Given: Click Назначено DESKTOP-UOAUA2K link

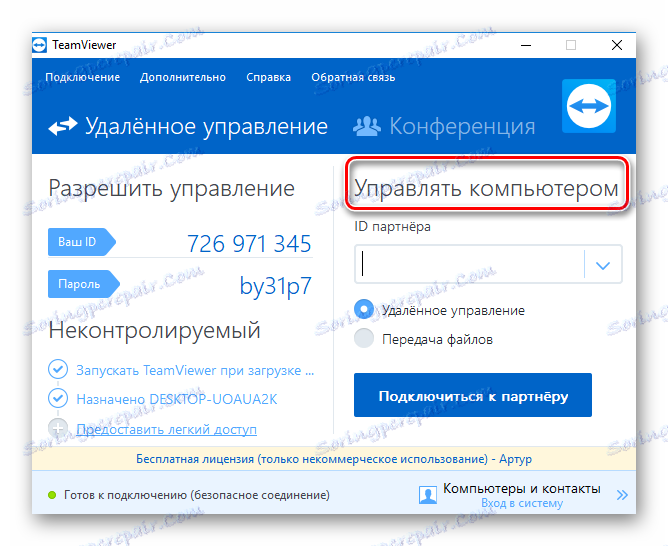Looking at the screenshot, I should [x=176, y=399].
